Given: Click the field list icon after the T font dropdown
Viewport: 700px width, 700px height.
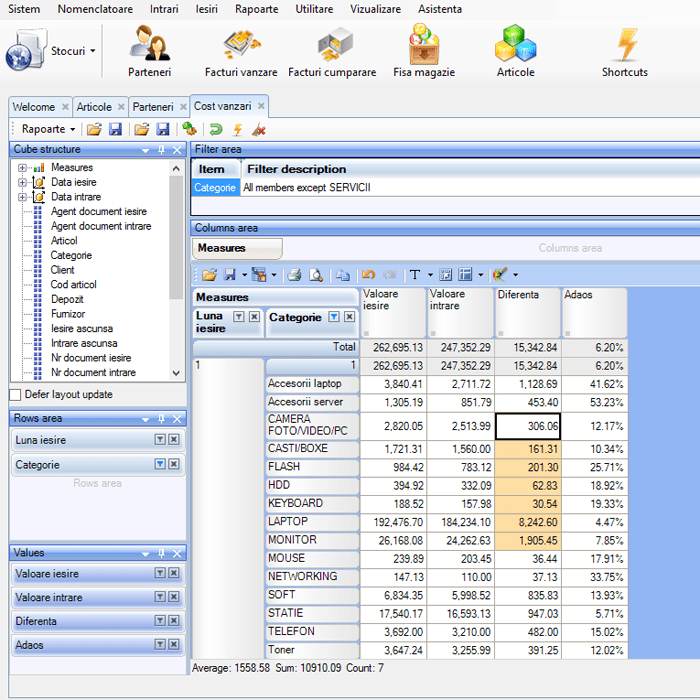Looking at the screenshot, I should 446,275.
